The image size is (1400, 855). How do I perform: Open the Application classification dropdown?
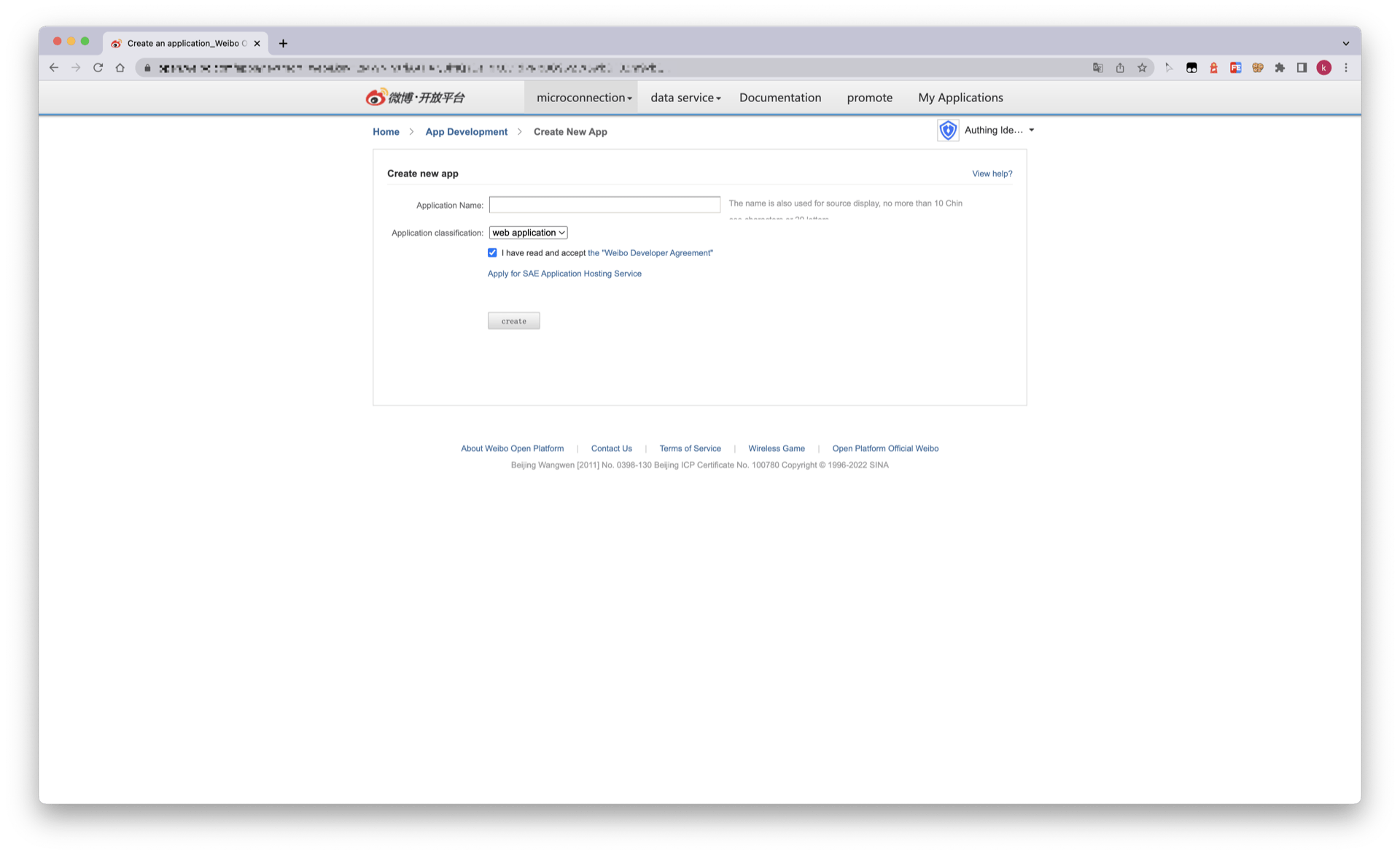pos(528,232)
